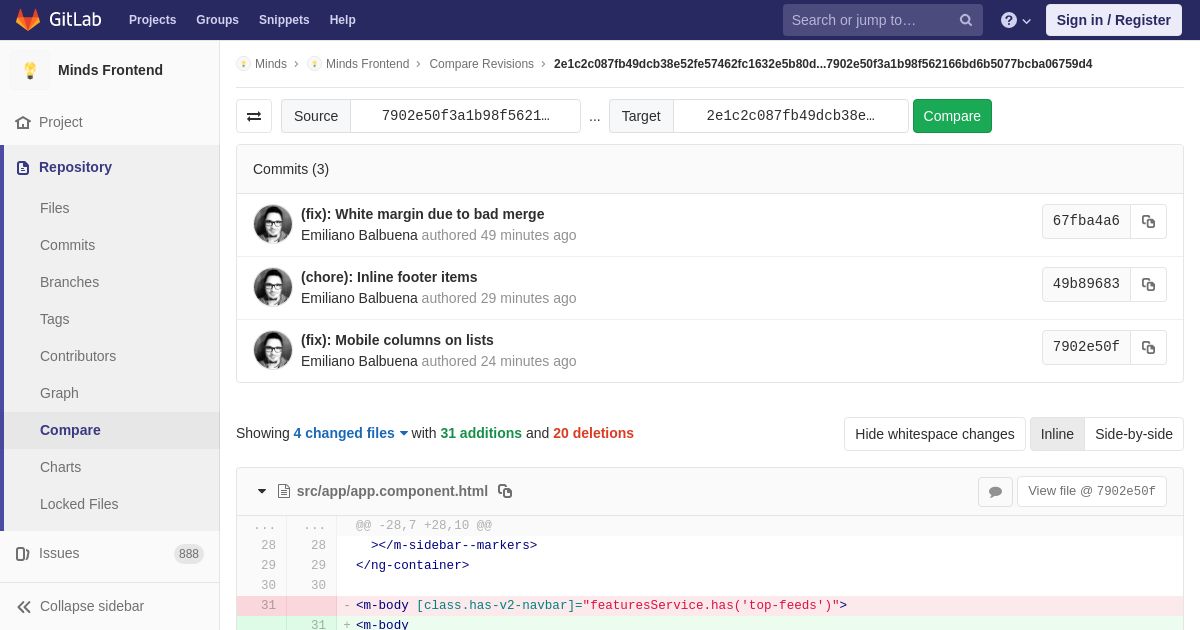Screen dimensions: 1200x630
Task: Open commit White margin due to bad merge
Action: 422,214
